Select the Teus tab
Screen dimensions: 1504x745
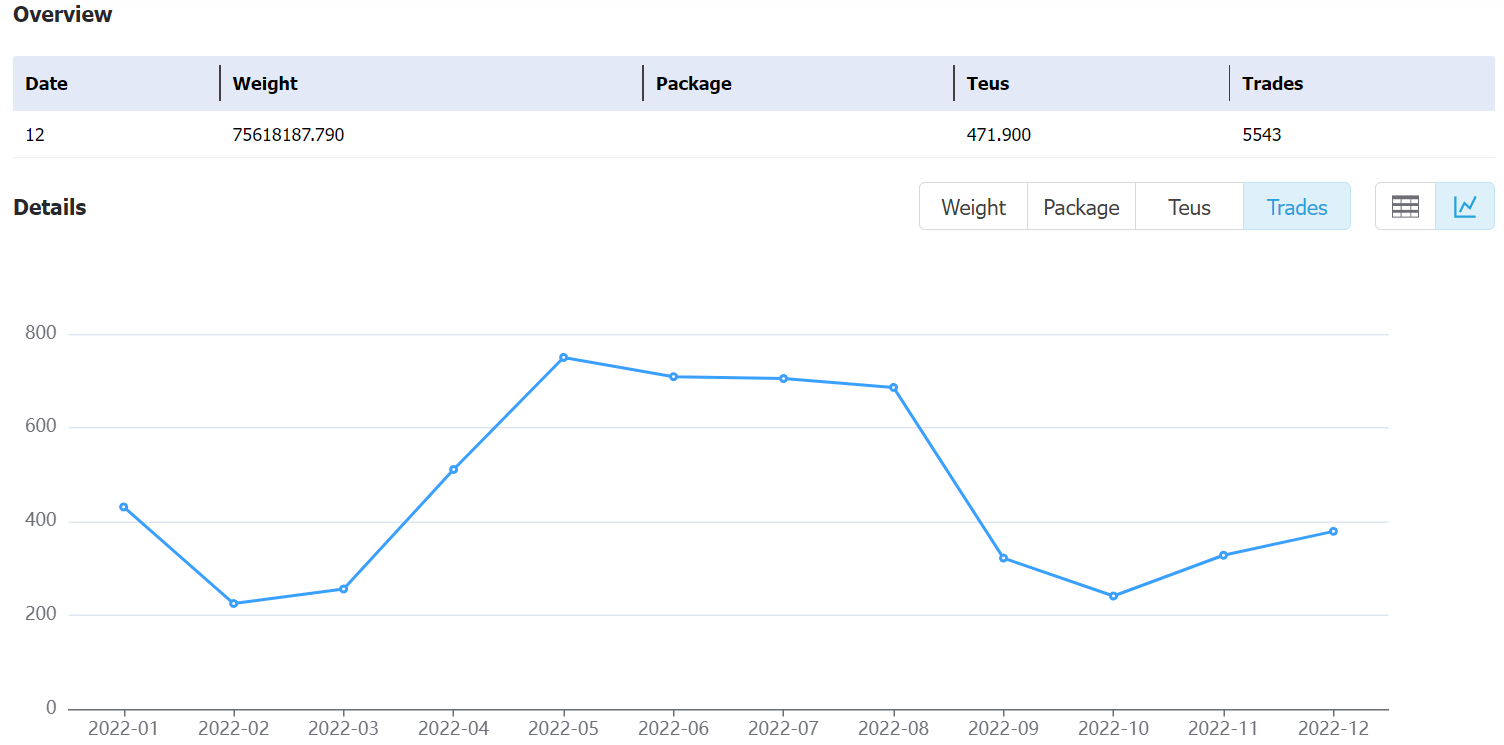click(x=1189, y=207)
